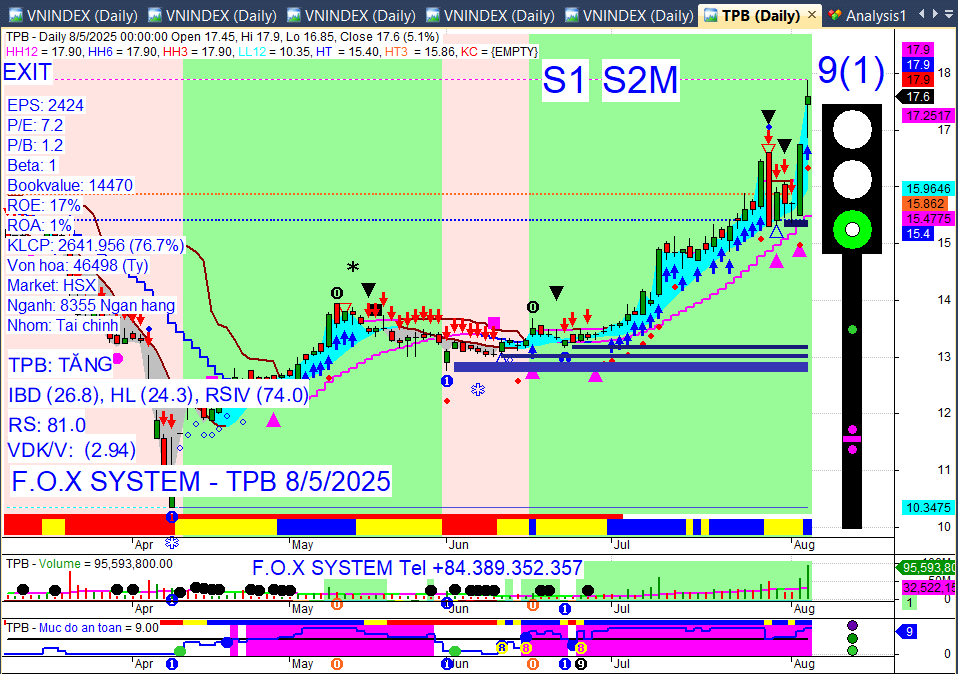The width and height of the screenshot is (958, 674).
Task: Click the blue snowflake icon on the price chart near June
Action: point(478,389)
